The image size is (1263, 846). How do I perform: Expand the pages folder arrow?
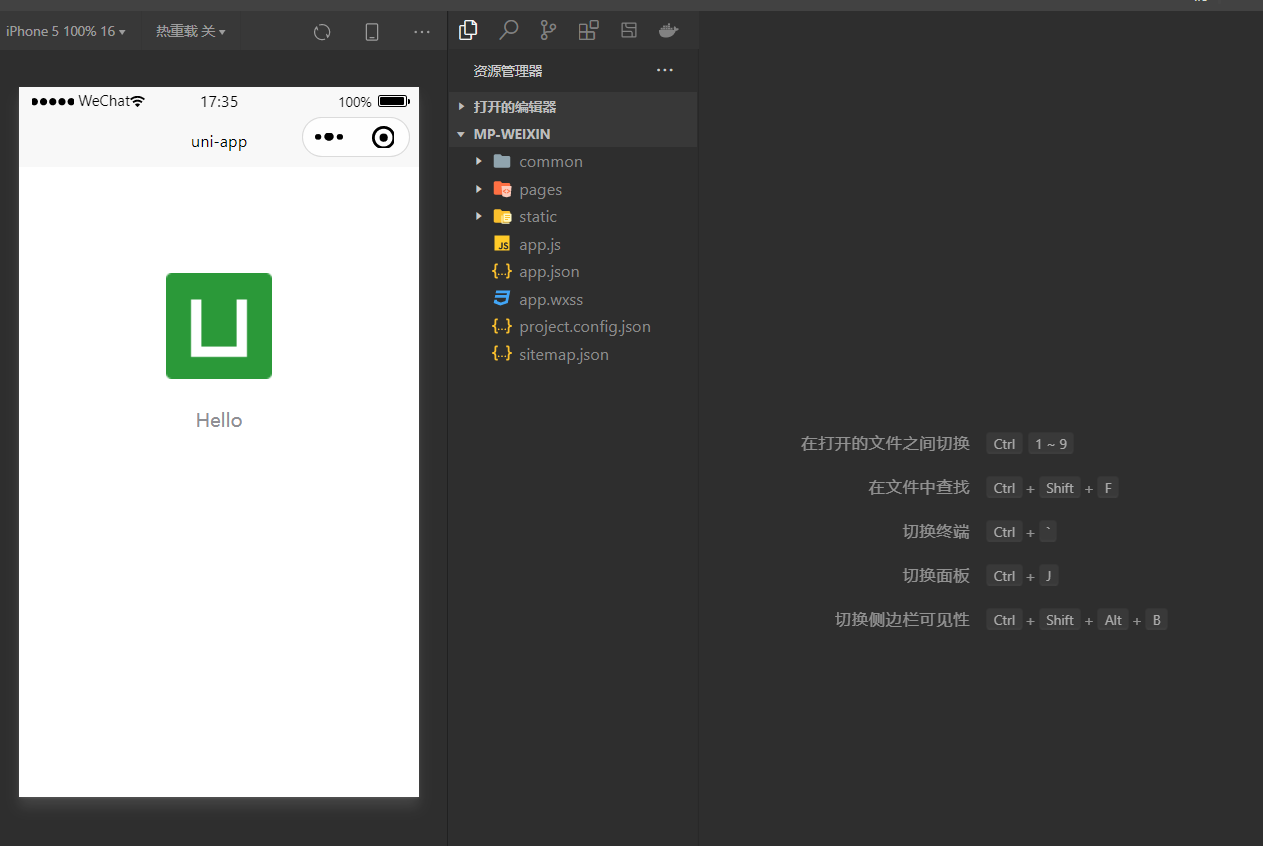point(479,189)
